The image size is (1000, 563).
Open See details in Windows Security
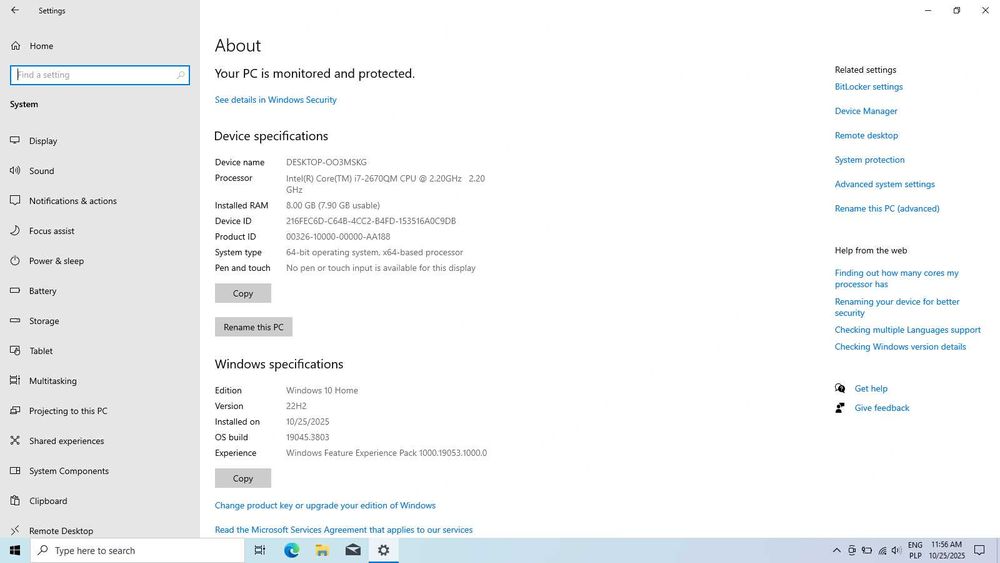click(276, 99)
